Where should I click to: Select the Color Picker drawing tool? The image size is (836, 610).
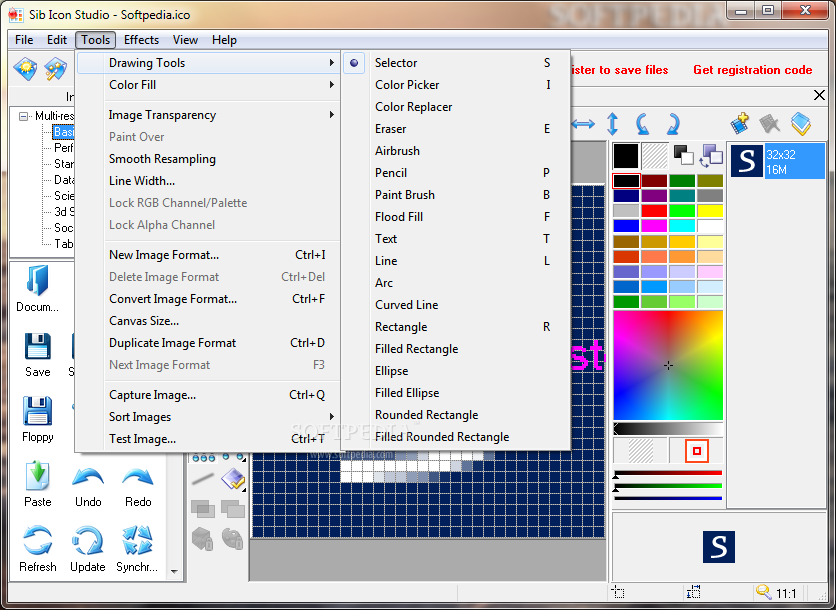(456, 85)
